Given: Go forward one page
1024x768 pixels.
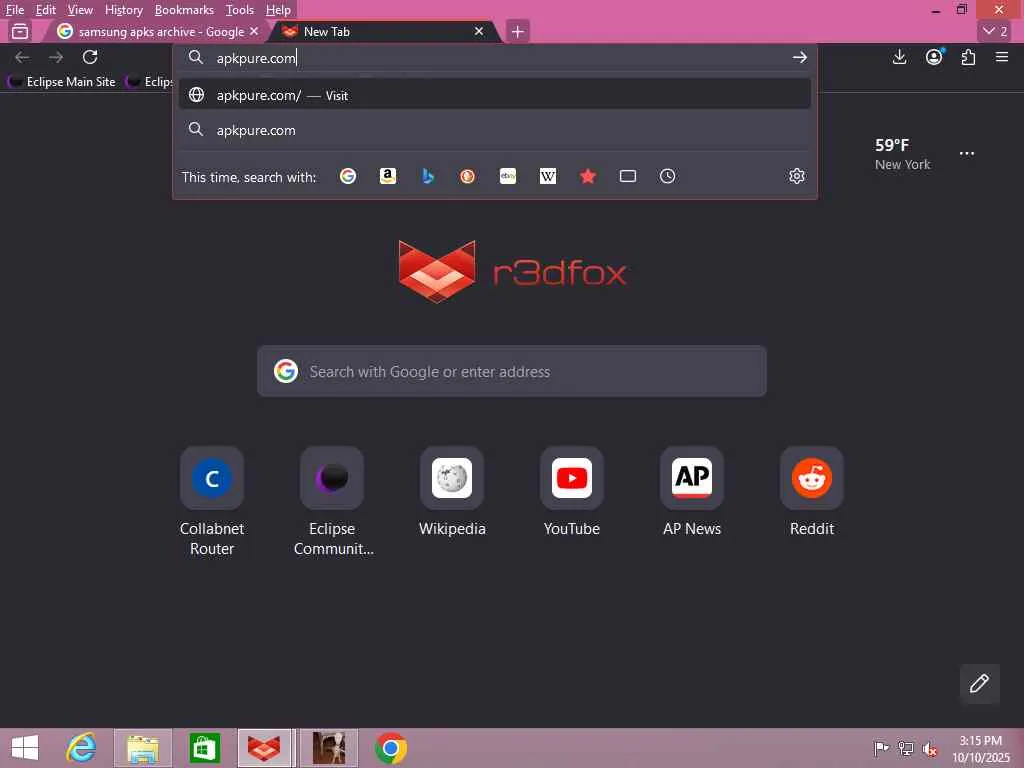Looking at the screenshot, I should coord(56,57).
